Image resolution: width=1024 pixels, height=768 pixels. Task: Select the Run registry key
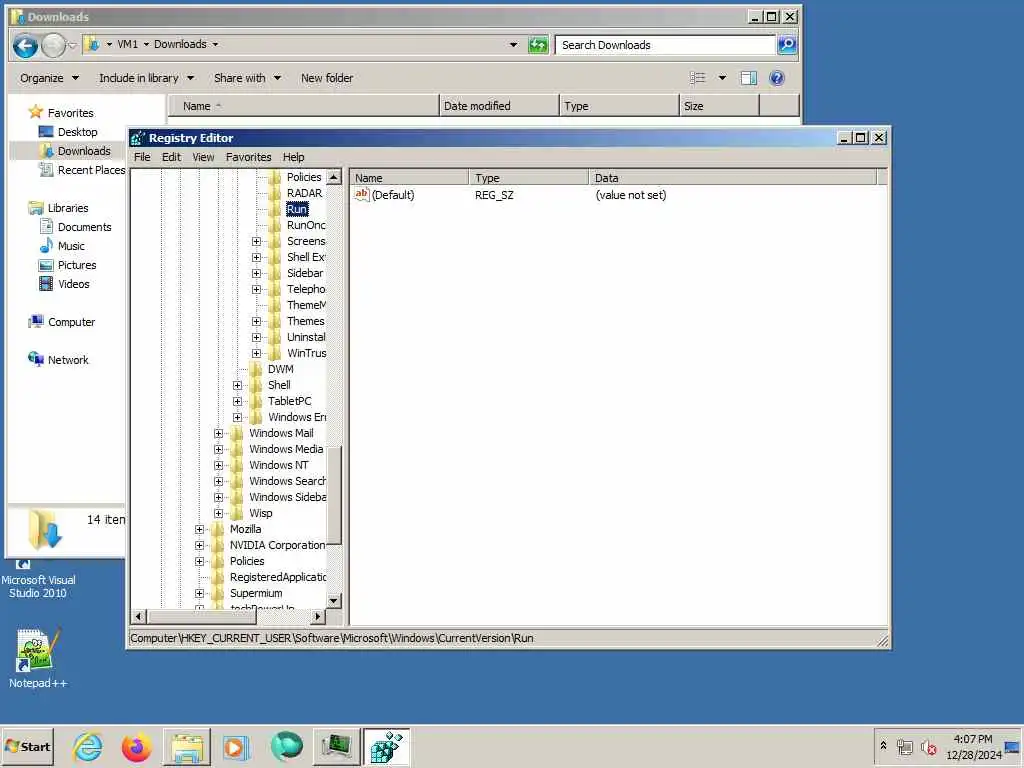click(296, 209)
